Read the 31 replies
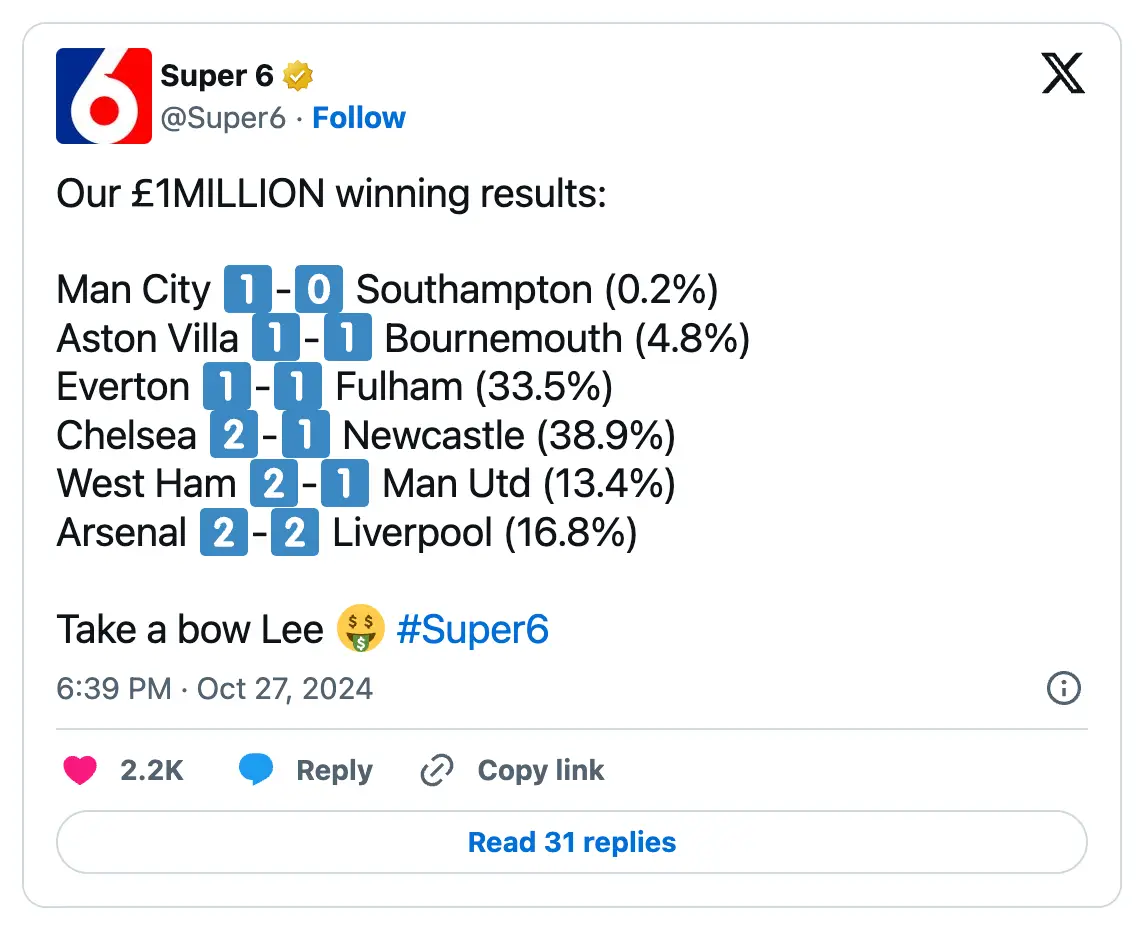 [571, 842]
